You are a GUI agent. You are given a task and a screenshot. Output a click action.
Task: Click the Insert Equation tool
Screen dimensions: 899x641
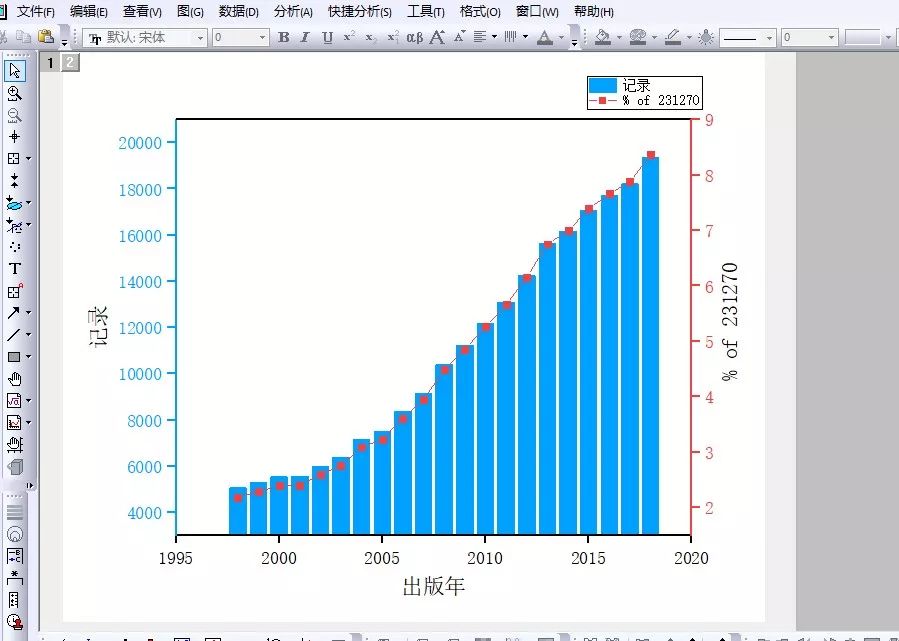[x=14, y=400]
